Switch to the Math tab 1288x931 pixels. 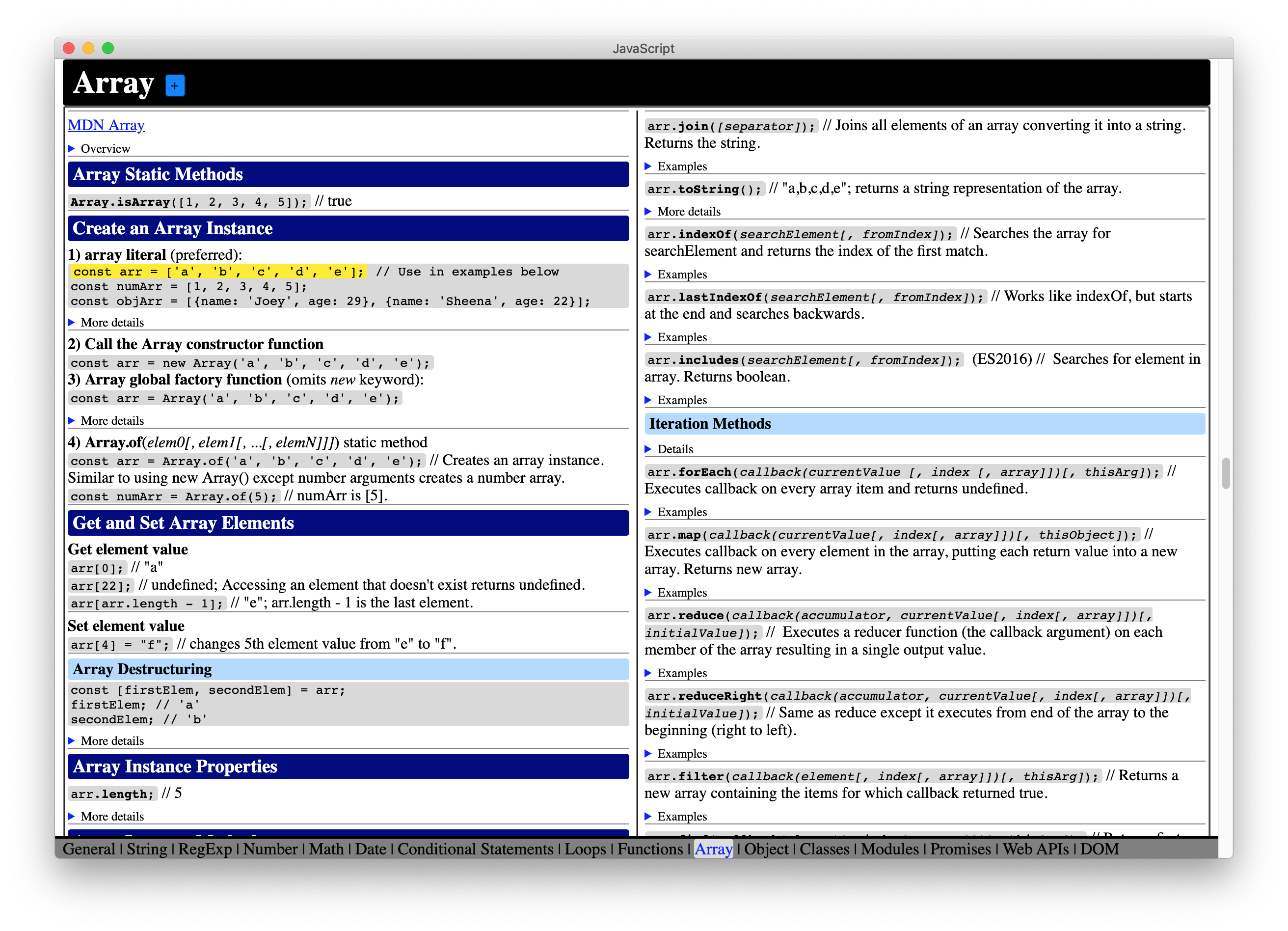tap(326, 849)
